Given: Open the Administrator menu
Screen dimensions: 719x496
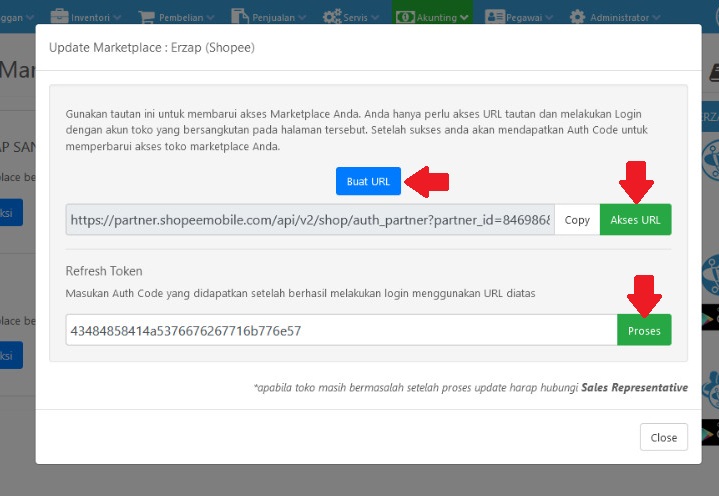Looking at the screenshot, I should pyautogui.click(x=615, y=17).
